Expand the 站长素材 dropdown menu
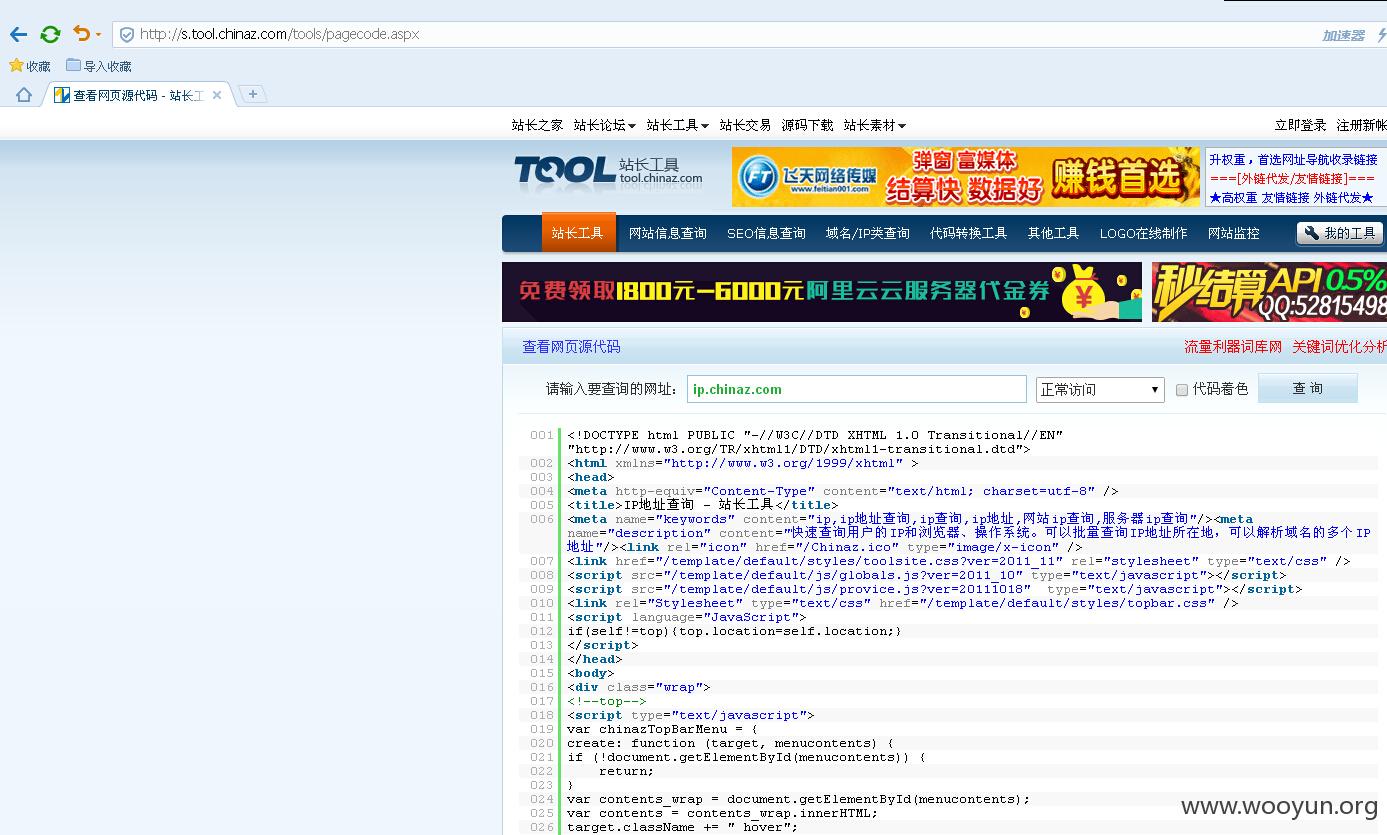 tap(874, 125)
